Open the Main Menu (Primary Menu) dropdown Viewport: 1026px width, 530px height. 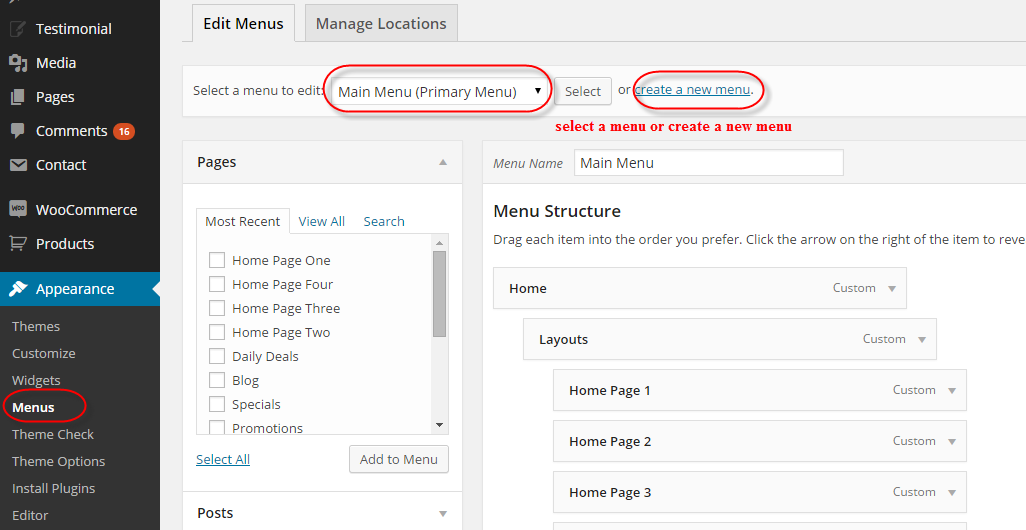pos(440,91)
